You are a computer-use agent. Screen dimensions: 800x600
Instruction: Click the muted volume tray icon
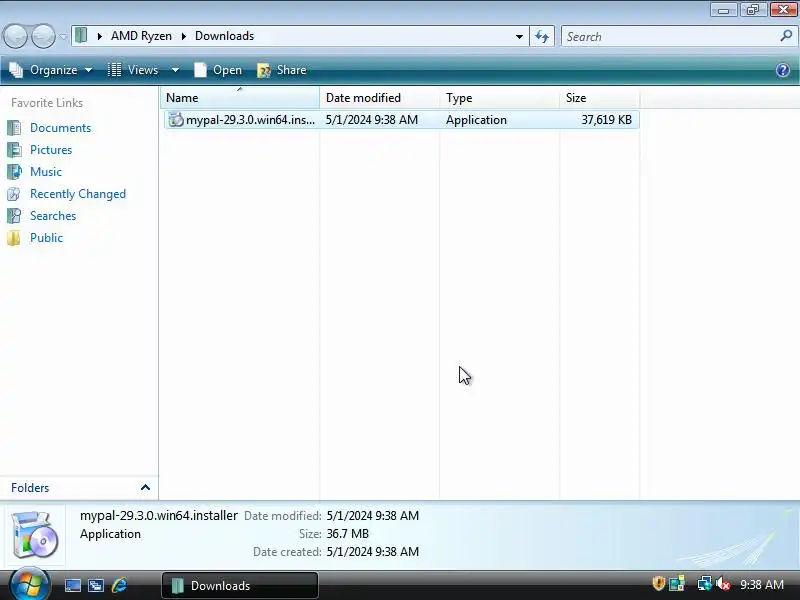point(722,584)
